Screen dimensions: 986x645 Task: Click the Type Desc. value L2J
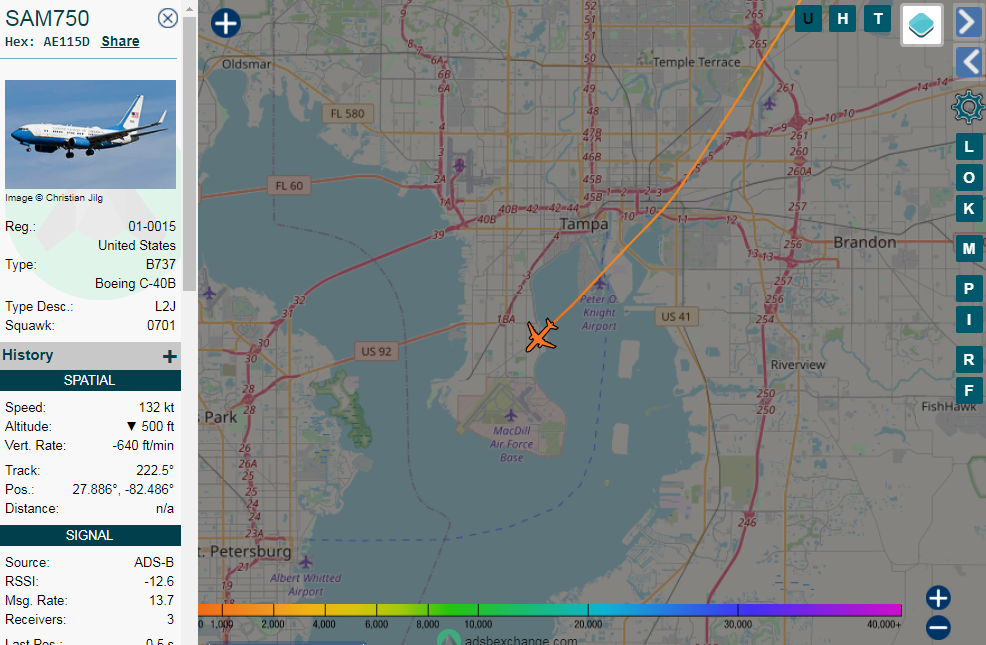tap(165, 306)
